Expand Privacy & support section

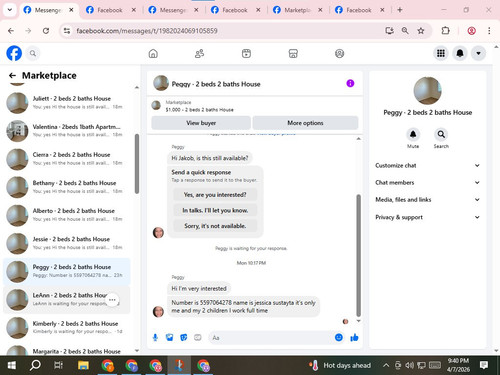point(427,217)
